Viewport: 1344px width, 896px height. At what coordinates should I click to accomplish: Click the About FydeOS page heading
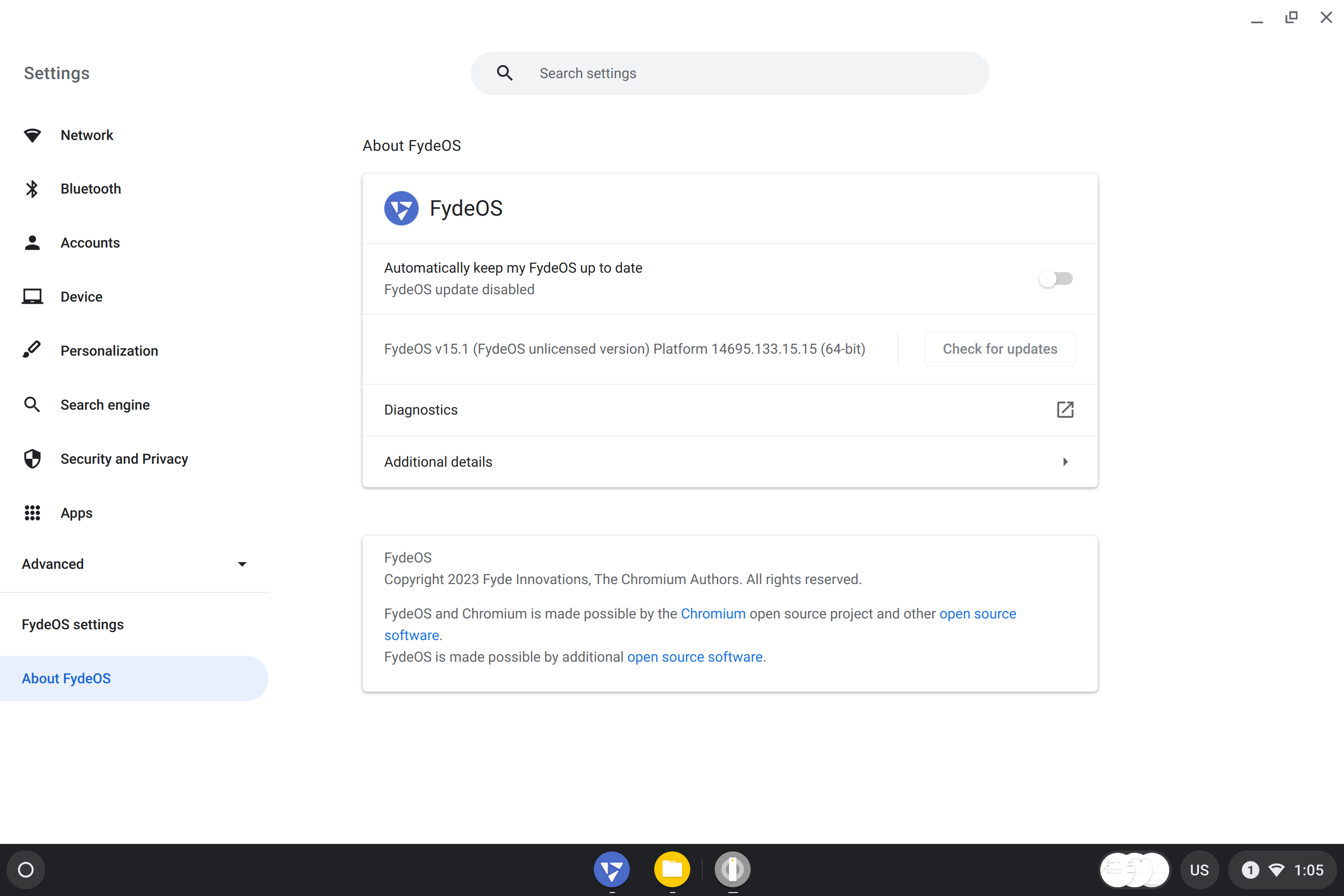coord(412,146)
